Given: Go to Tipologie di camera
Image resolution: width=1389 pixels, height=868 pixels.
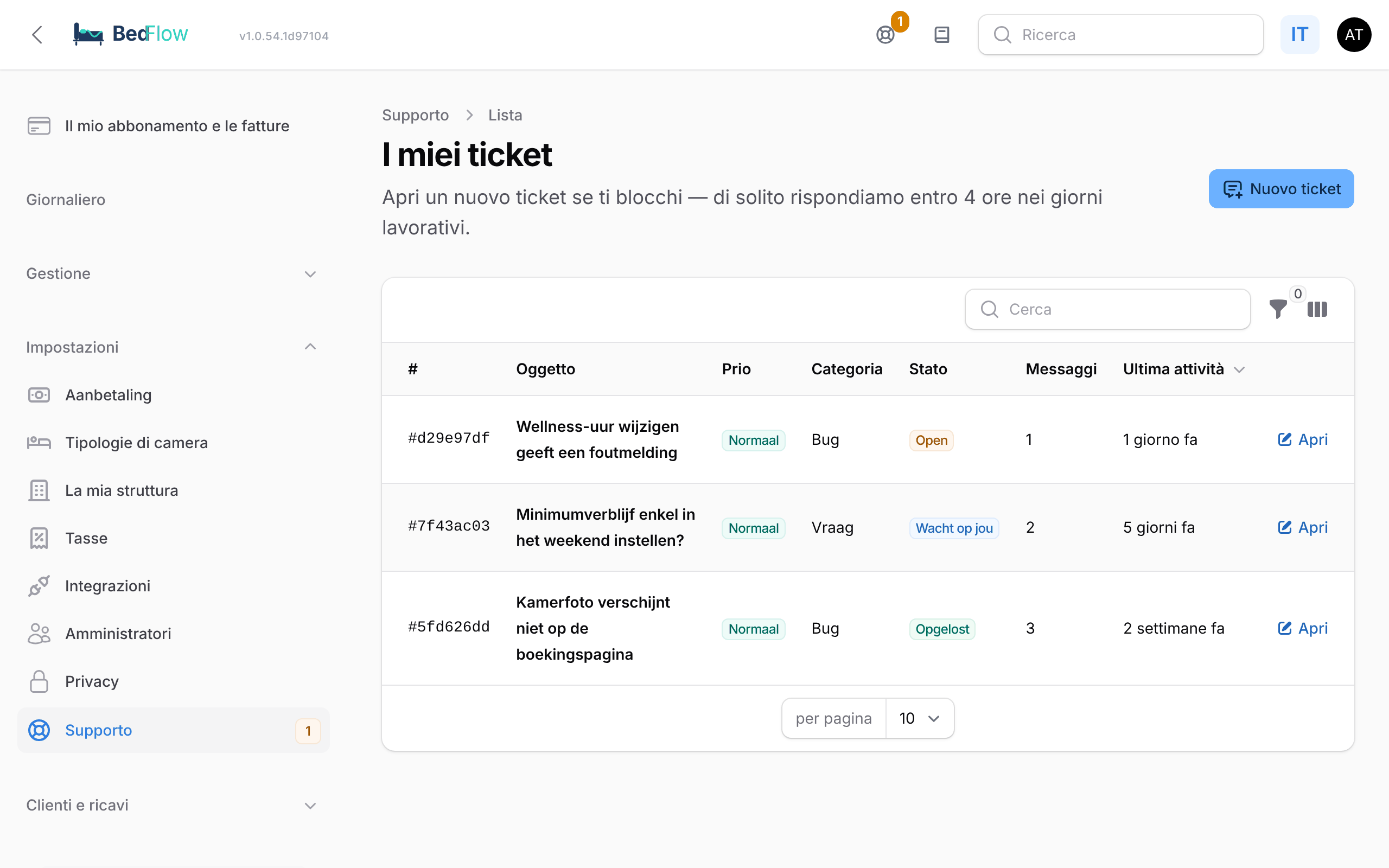Looking at the screenshot, I should pos(173,443).
